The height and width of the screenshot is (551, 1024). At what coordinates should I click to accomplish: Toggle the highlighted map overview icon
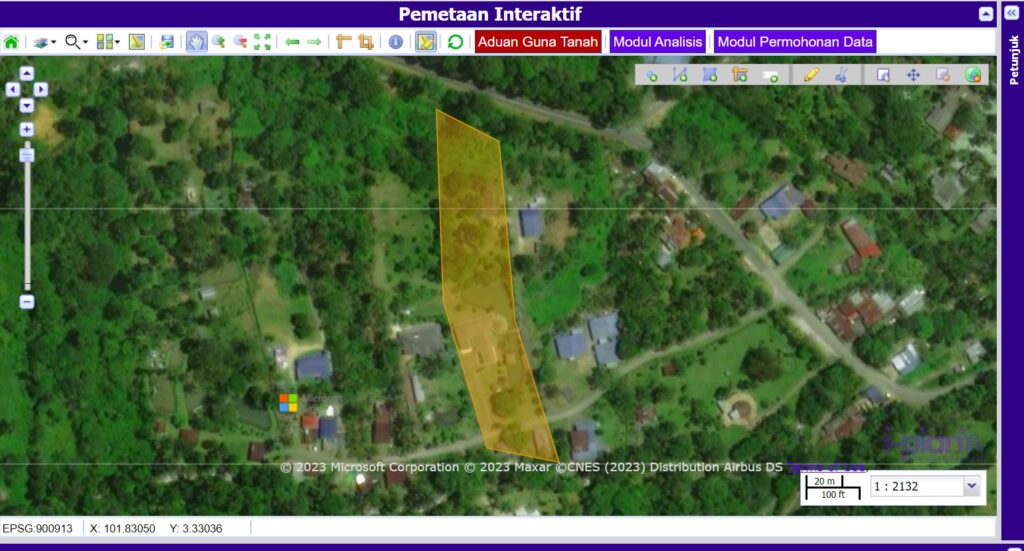click(425, 42)
